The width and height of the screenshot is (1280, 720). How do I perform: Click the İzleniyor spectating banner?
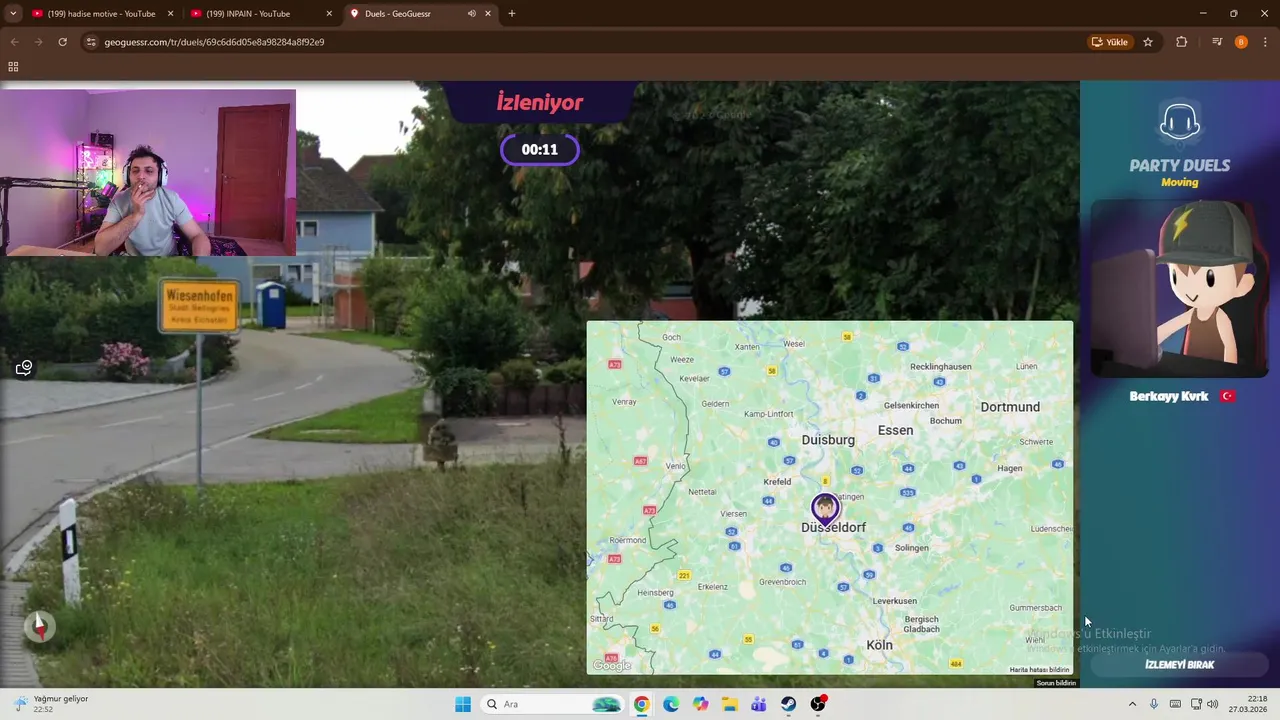pos(540,102)
